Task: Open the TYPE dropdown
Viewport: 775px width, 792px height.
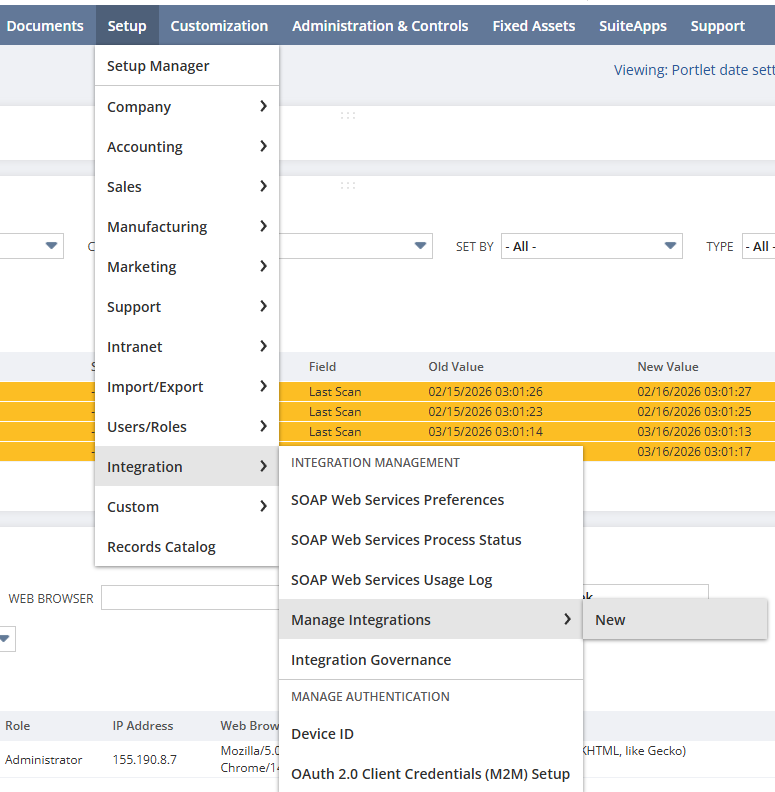Action: [x=758, y=246]
